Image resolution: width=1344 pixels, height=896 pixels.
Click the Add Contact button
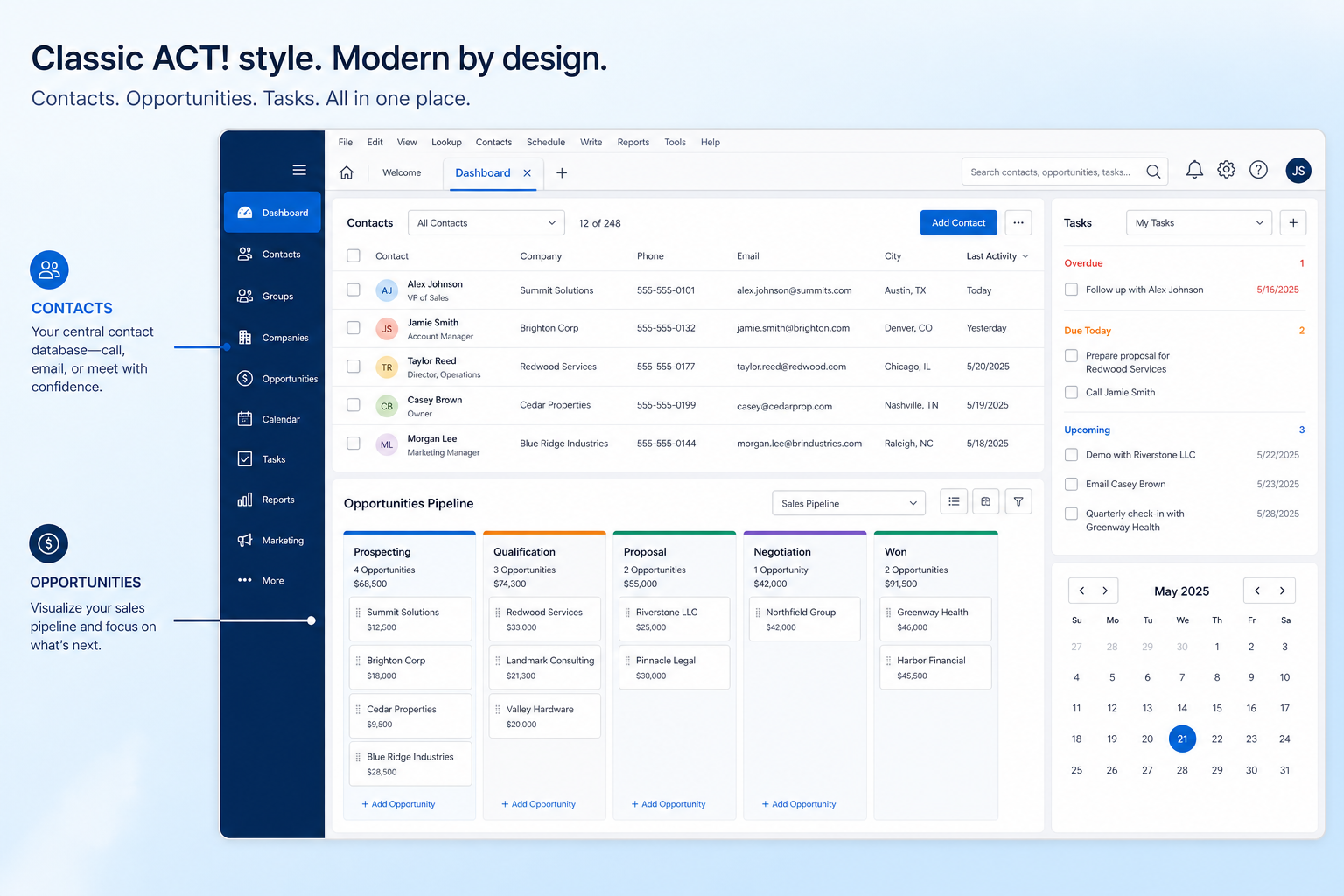coord(958,223)
